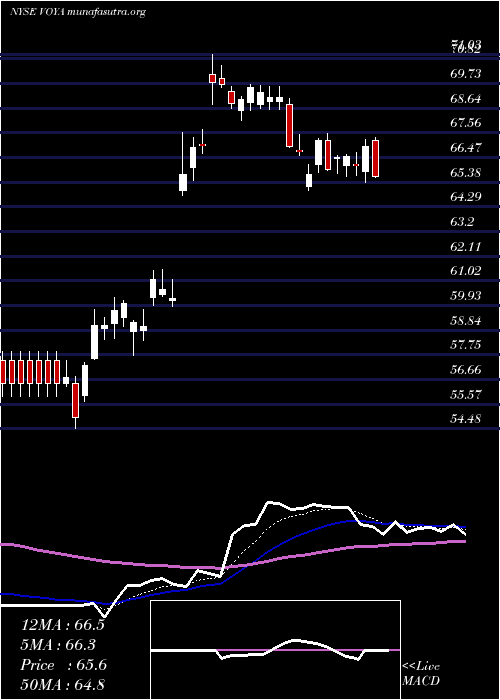Image resolution: width=500 pixels, height=700 pixels.
Task: Click the 65.38 price level label
Action: pos(466,172)
